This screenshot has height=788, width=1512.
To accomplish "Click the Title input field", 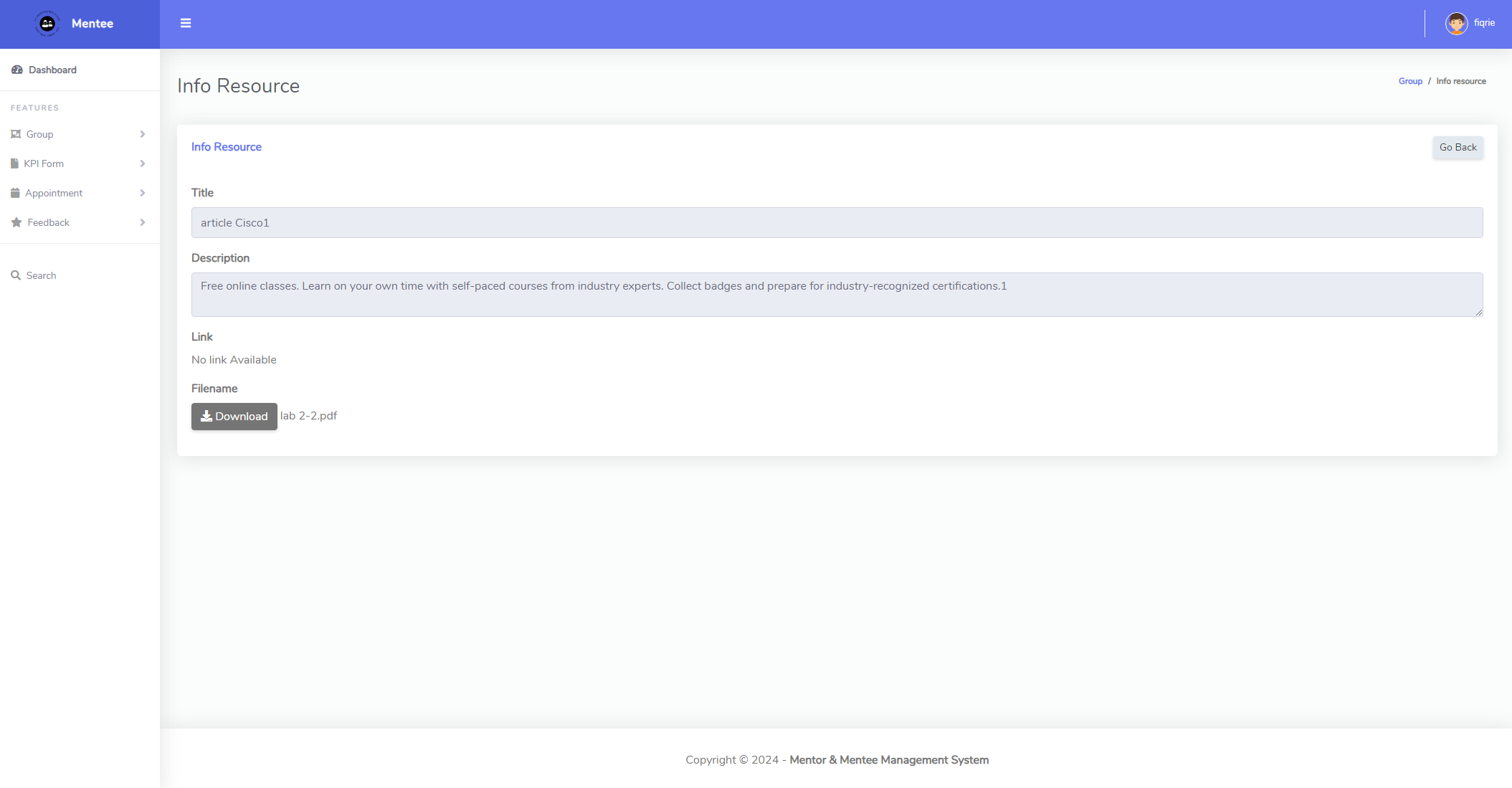I will click(837, 223).
